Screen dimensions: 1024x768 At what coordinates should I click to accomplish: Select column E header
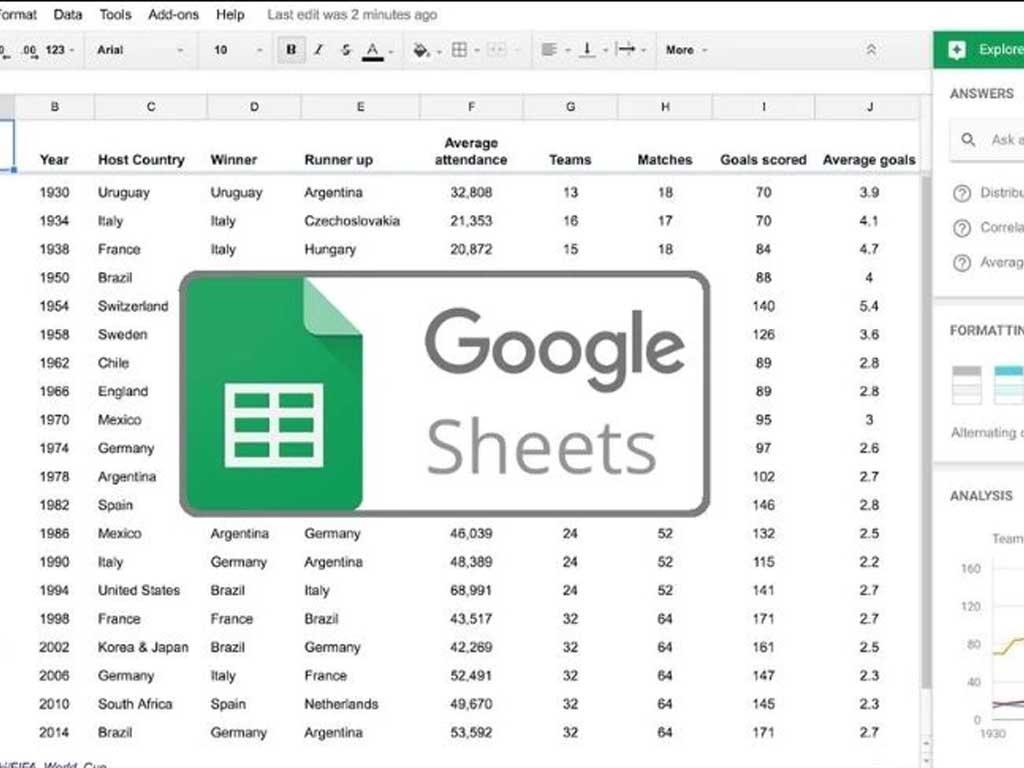[x=360, y=106]
